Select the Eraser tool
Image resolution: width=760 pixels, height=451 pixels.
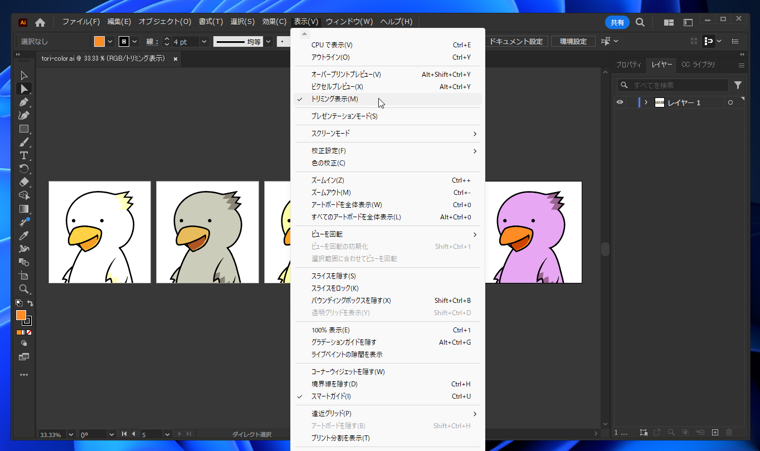24,182
